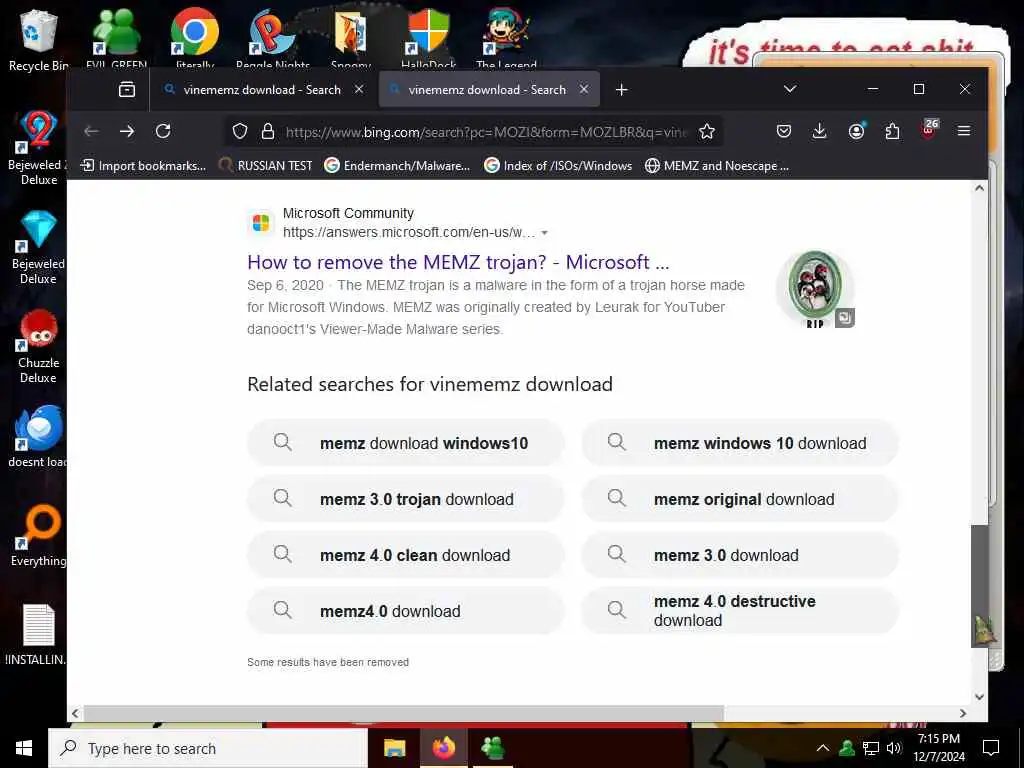Click the Import bookmarks toolbar item
This screenshot has width=1024, height=768.
[143, 166]
